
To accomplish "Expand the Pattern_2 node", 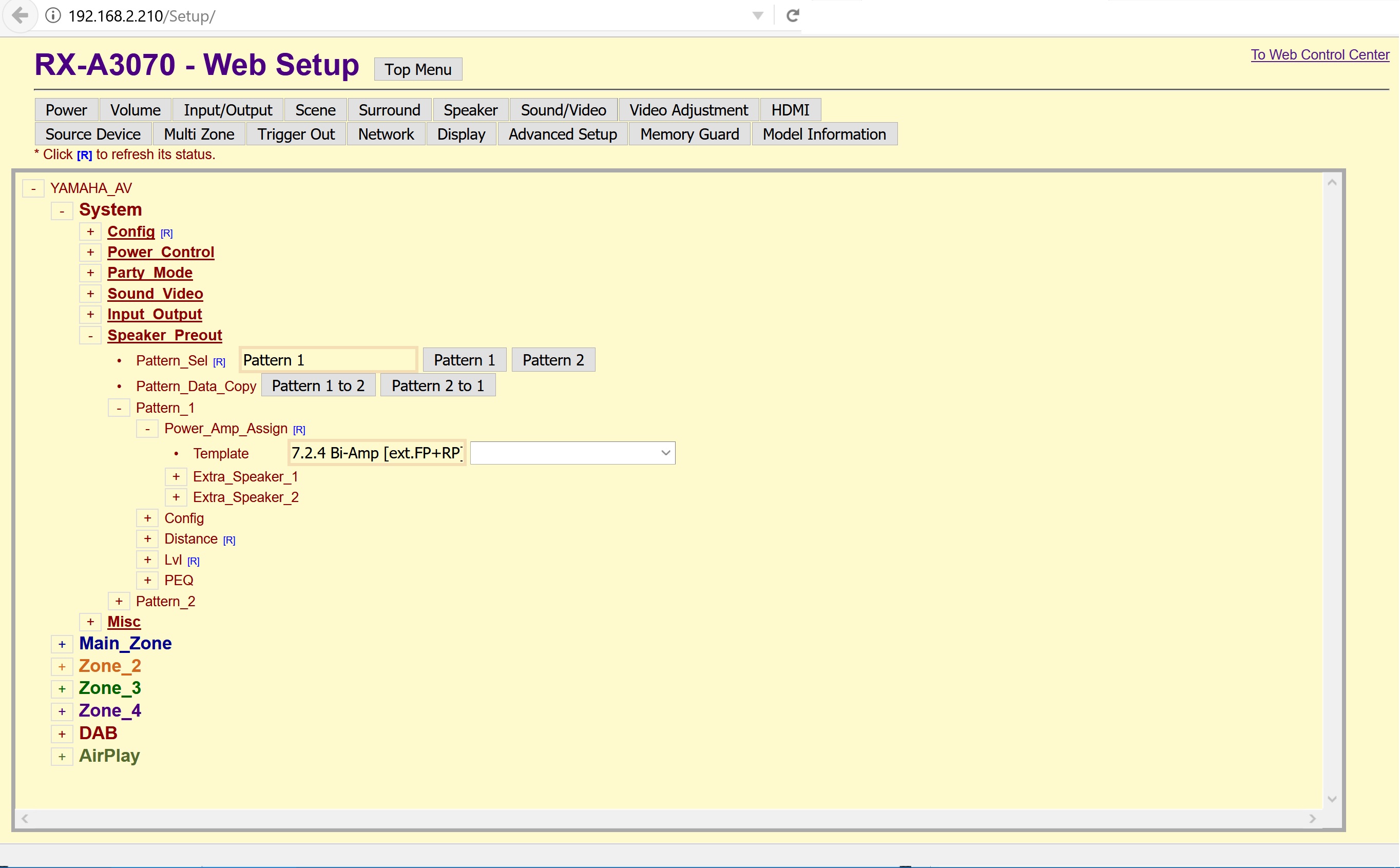I will coord(119,602).
